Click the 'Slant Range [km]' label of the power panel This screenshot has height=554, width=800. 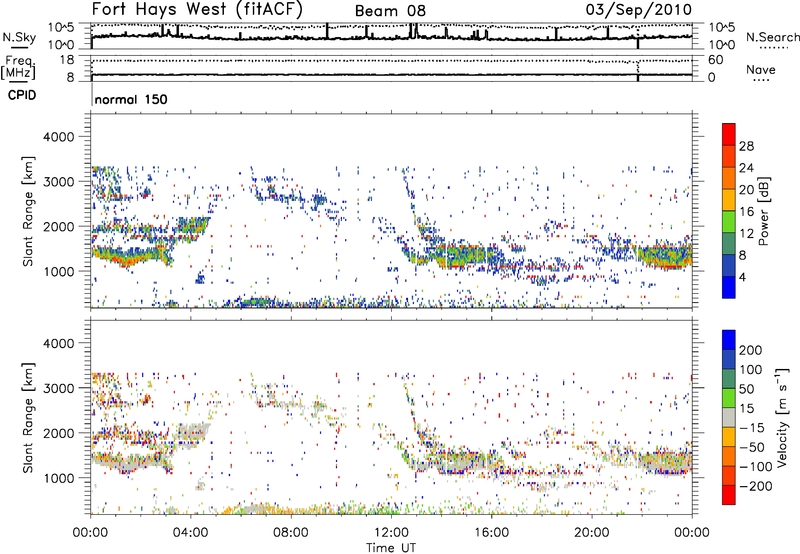[28, 211]
